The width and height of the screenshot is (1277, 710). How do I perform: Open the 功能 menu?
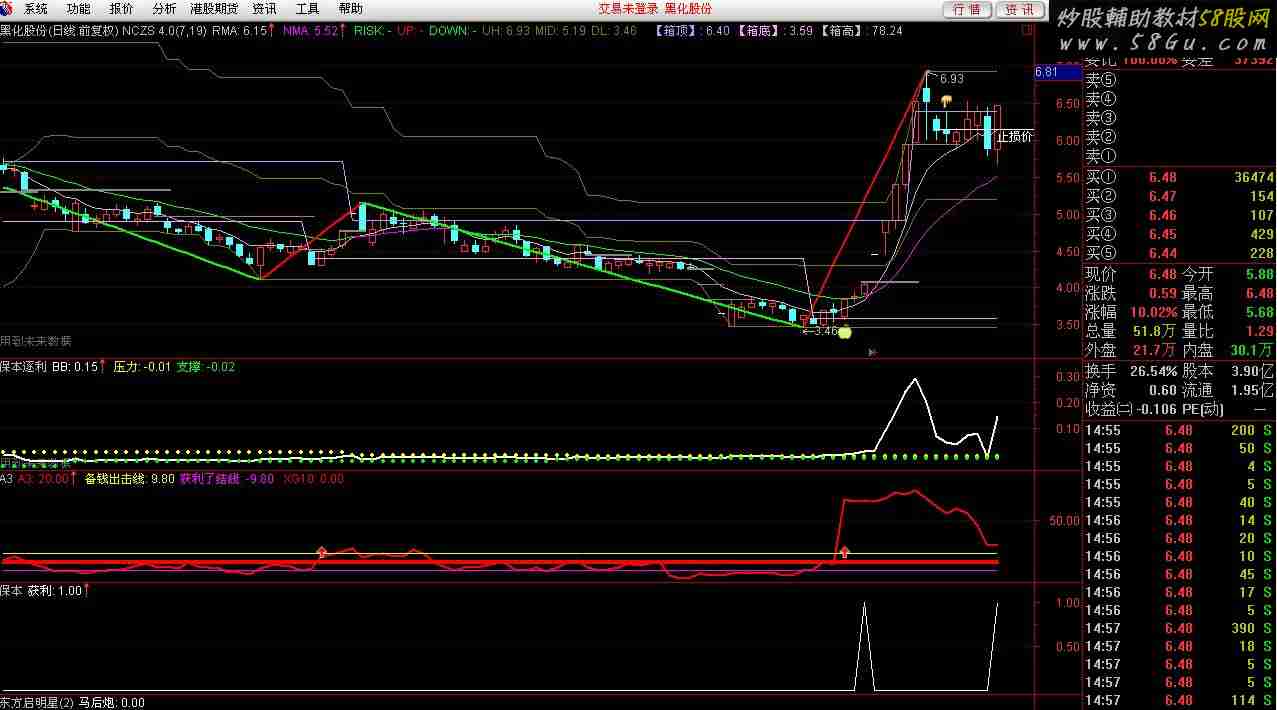pyautogui.click(x=78, y=9)
